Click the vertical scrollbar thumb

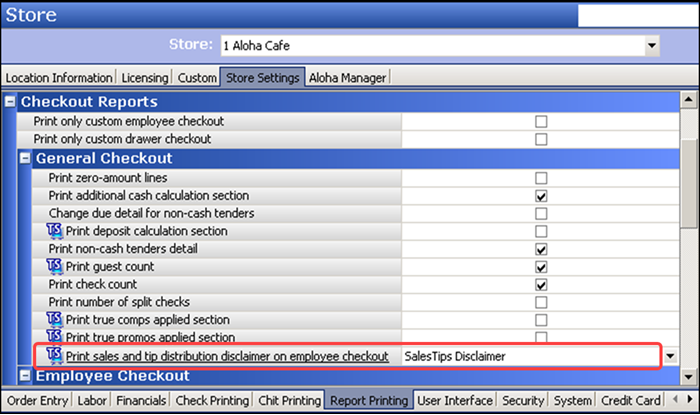(688, 184)
